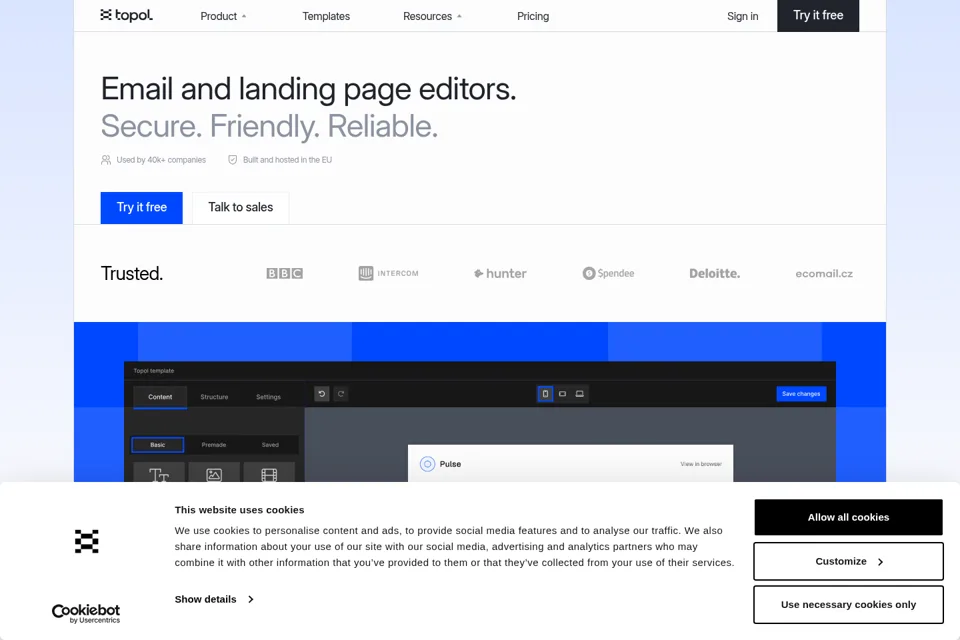The height and width of the screenshot is (640, 960).
Task: Click the undo icon in the editor toolbar
Action: (x=321, y=394)
